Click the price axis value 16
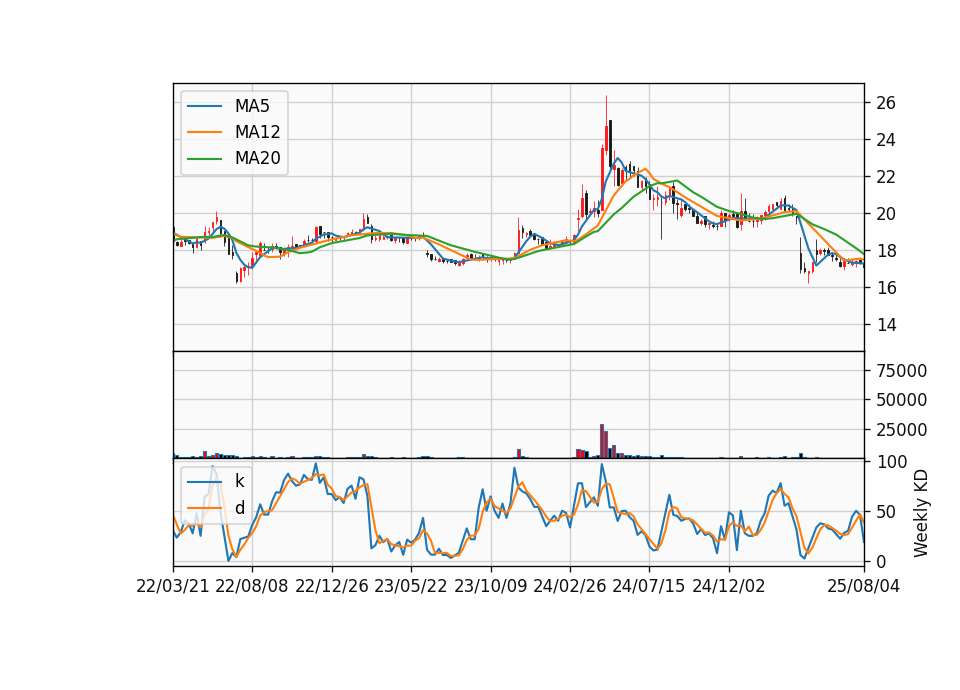Viewport: 960px width, 690px height. (x=886, y=288)
